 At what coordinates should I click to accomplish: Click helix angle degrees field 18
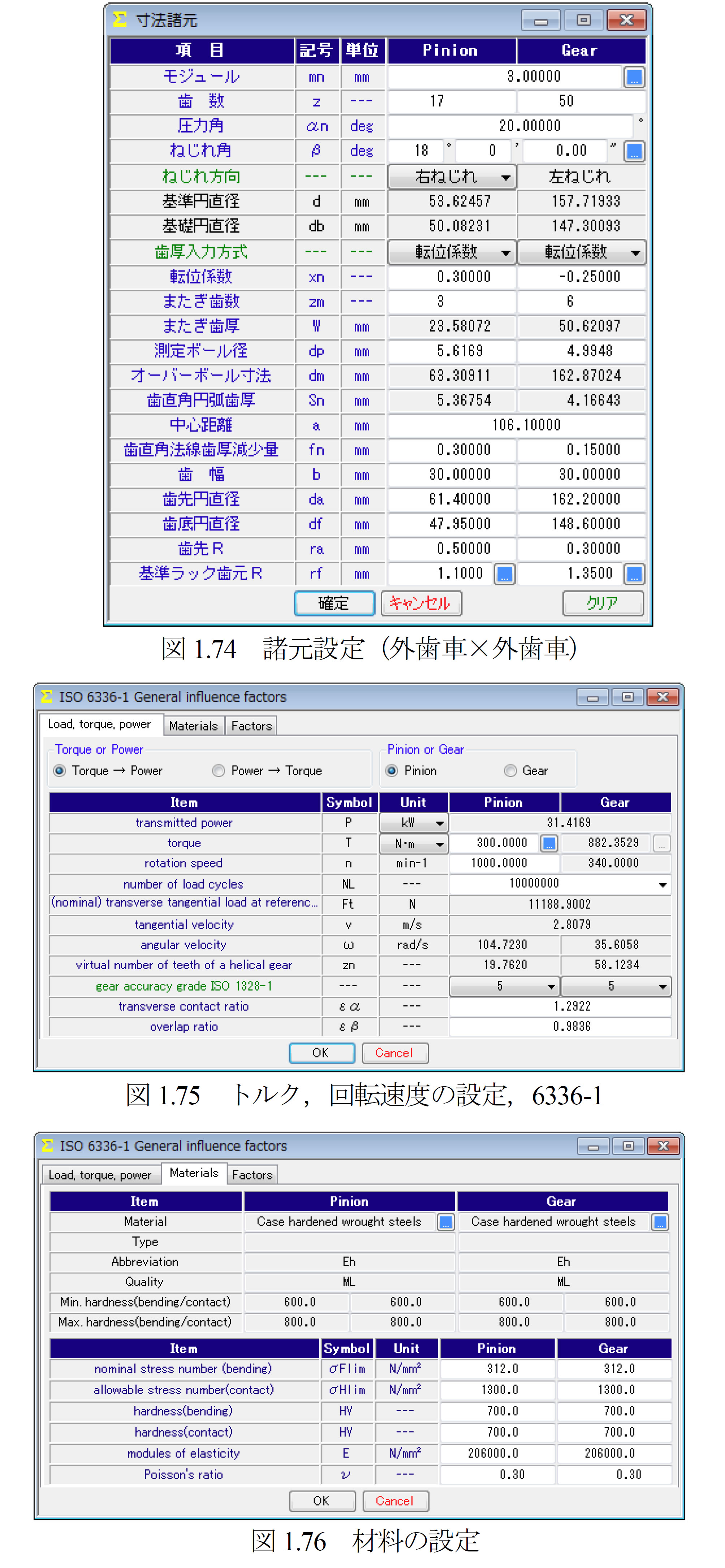pos(417,151)
